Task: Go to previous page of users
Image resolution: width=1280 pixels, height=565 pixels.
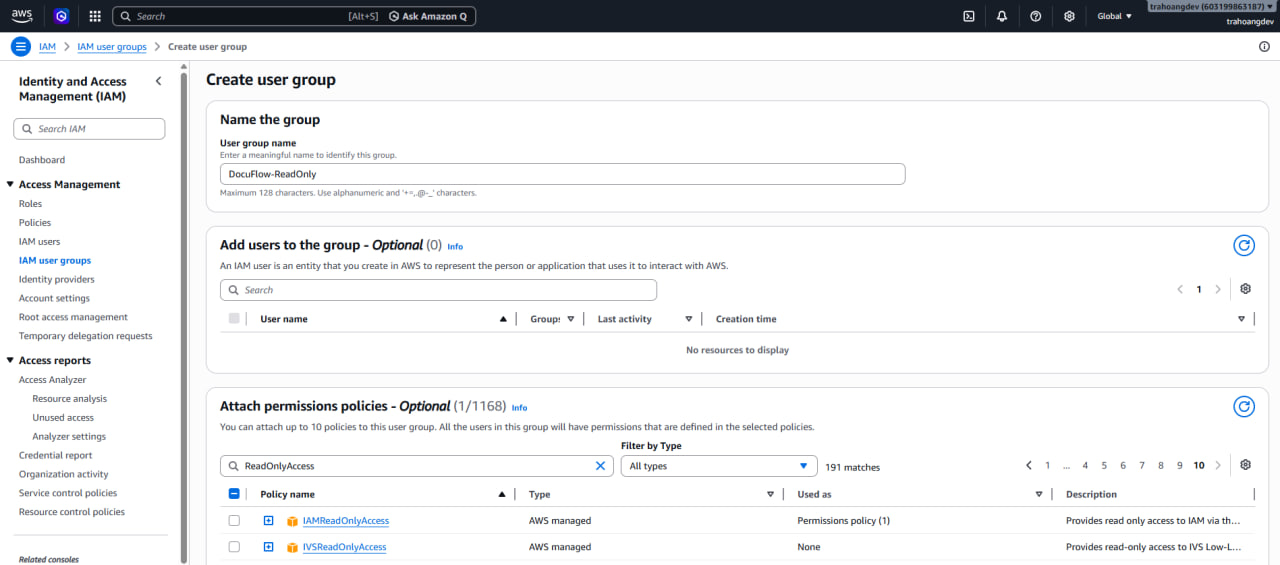Action: pyautogui.click(x=1180, y=289)
